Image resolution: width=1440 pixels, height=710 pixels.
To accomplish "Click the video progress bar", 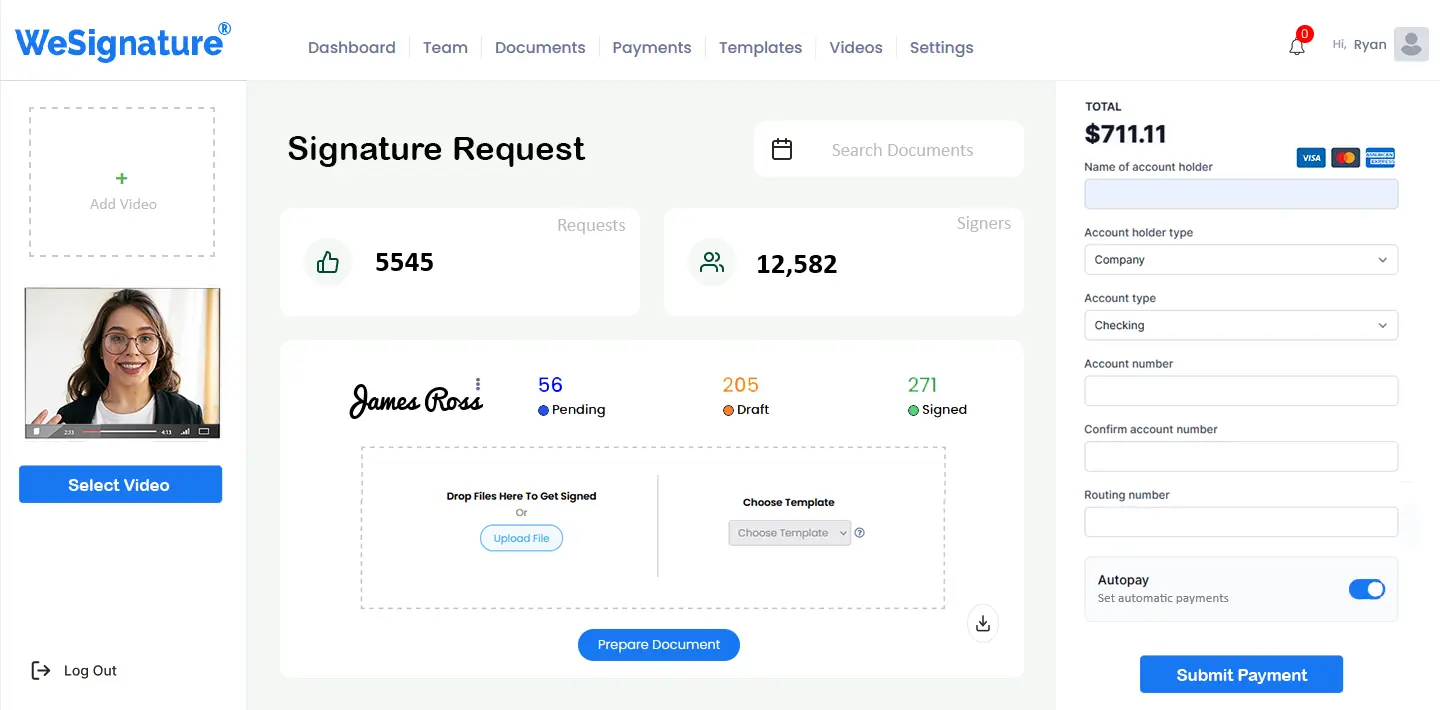I will tap(119, 431).
